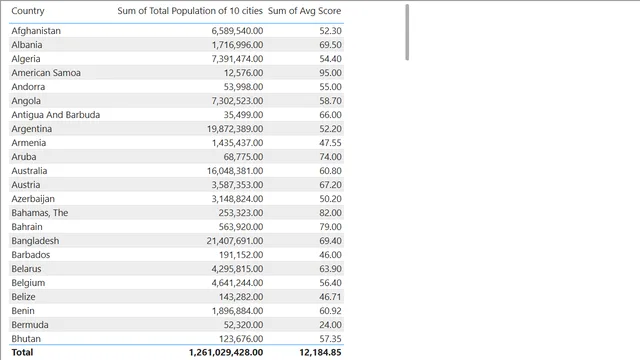
Task: Click population value 7,391,474.00
Action: click(x=237, y=59)
